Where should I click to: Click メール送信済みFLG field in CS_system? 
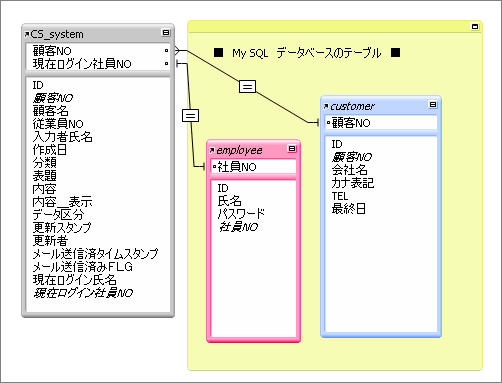point(83,267)
